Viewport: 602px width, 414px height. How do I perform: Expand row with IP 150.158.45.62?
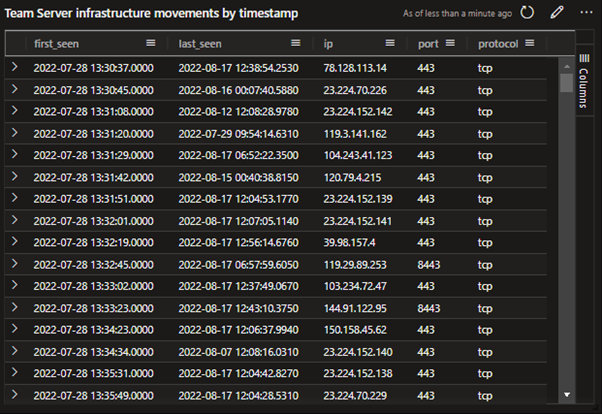[x=15, y=329]
